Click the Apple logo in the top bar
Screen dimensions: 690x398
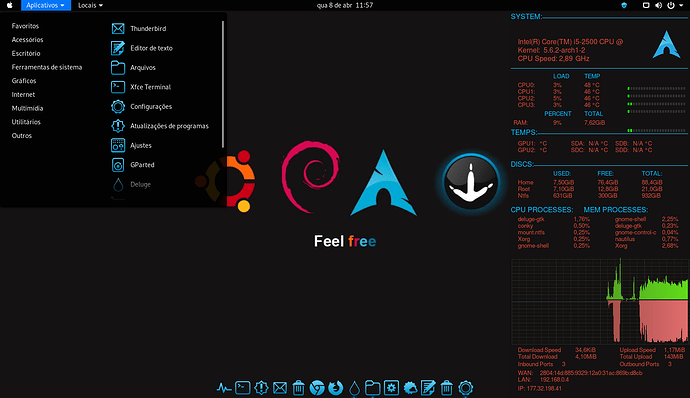(9, 5)
